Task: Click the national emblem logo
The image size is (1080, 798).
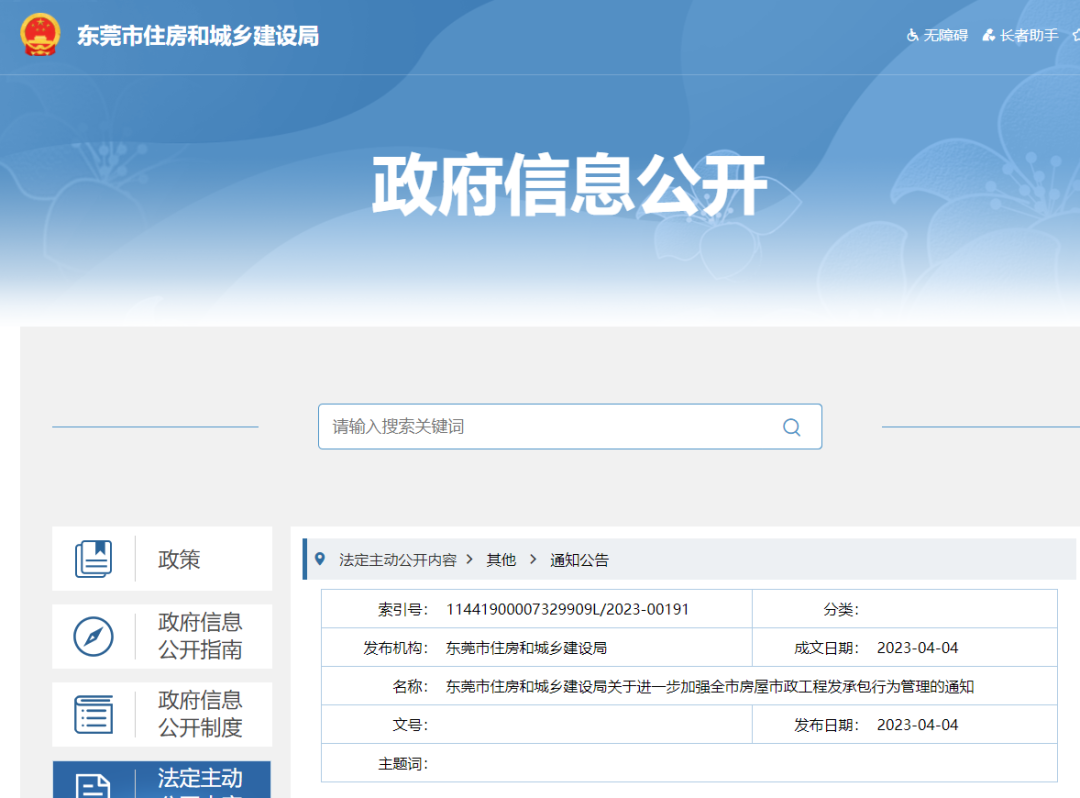Action: coord(40,36)
